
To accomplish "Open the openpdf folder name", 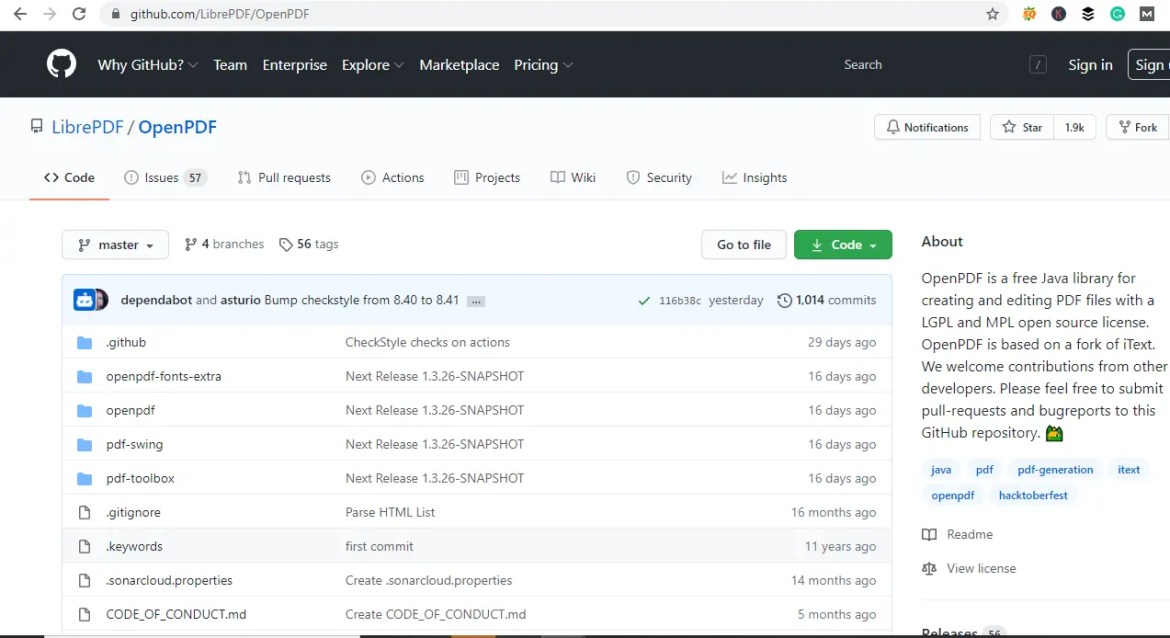I will [131, 410].
